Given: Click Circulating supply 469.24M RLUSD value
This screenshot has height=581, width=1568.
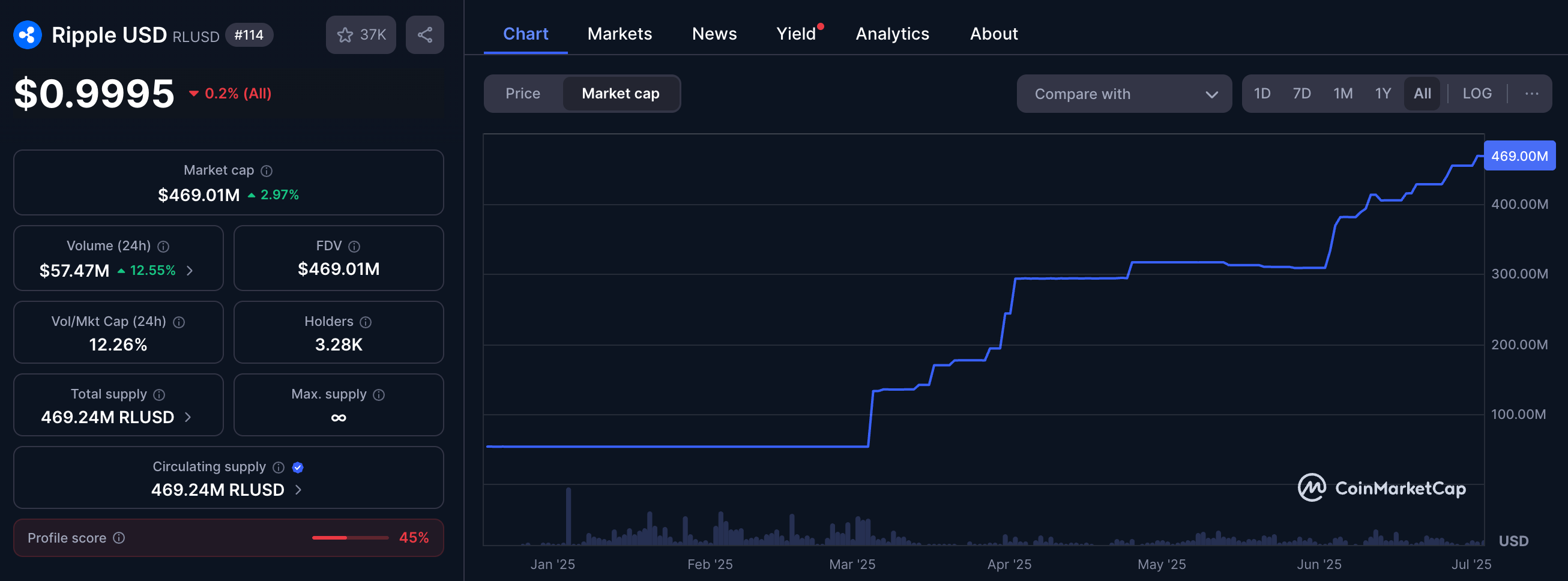Looking at the screenshot, I should [218, 490].
